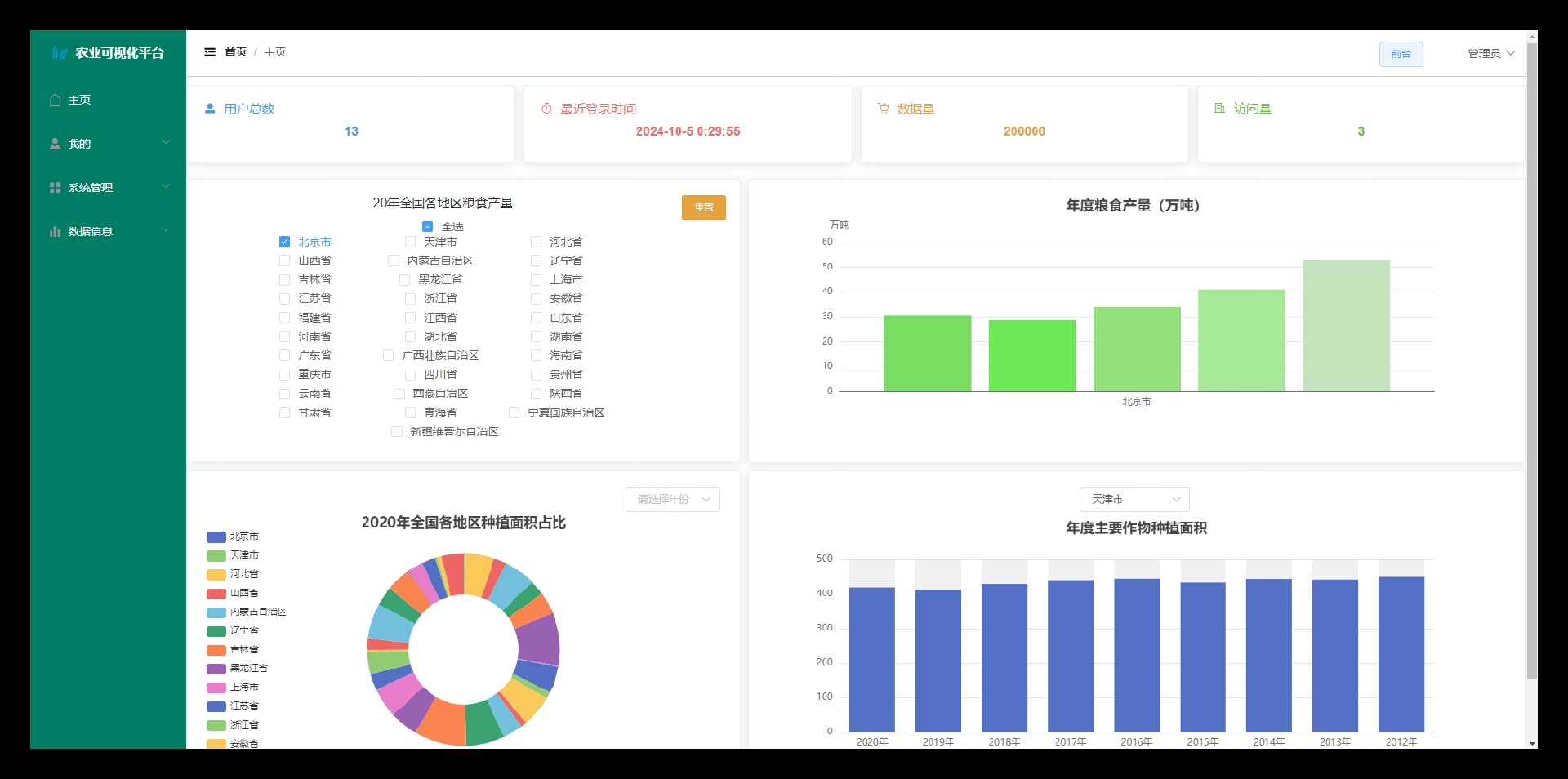Open the 管理员 account dropdown
Viewport: 1568px width, 779px height.
tap(1491, 53)
